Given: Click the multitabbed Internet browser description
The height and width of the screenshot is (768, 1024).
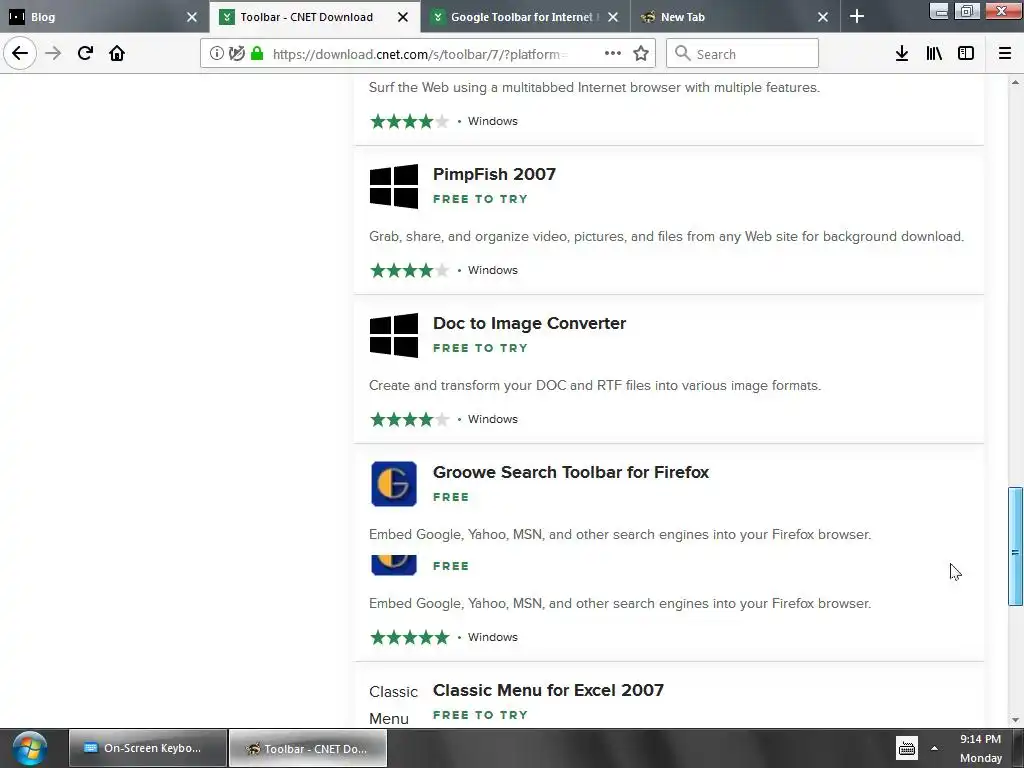Looking at the screenshot, I should (x=594, y=88).
